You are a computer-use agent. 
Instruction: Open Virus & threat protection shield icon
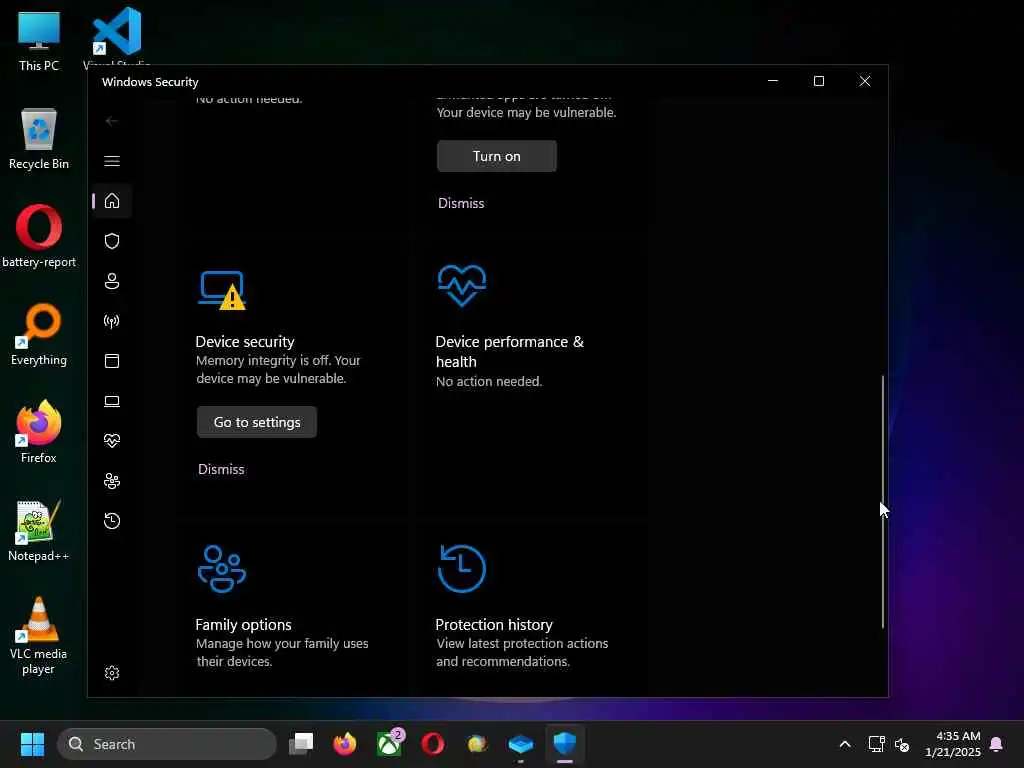112,241
